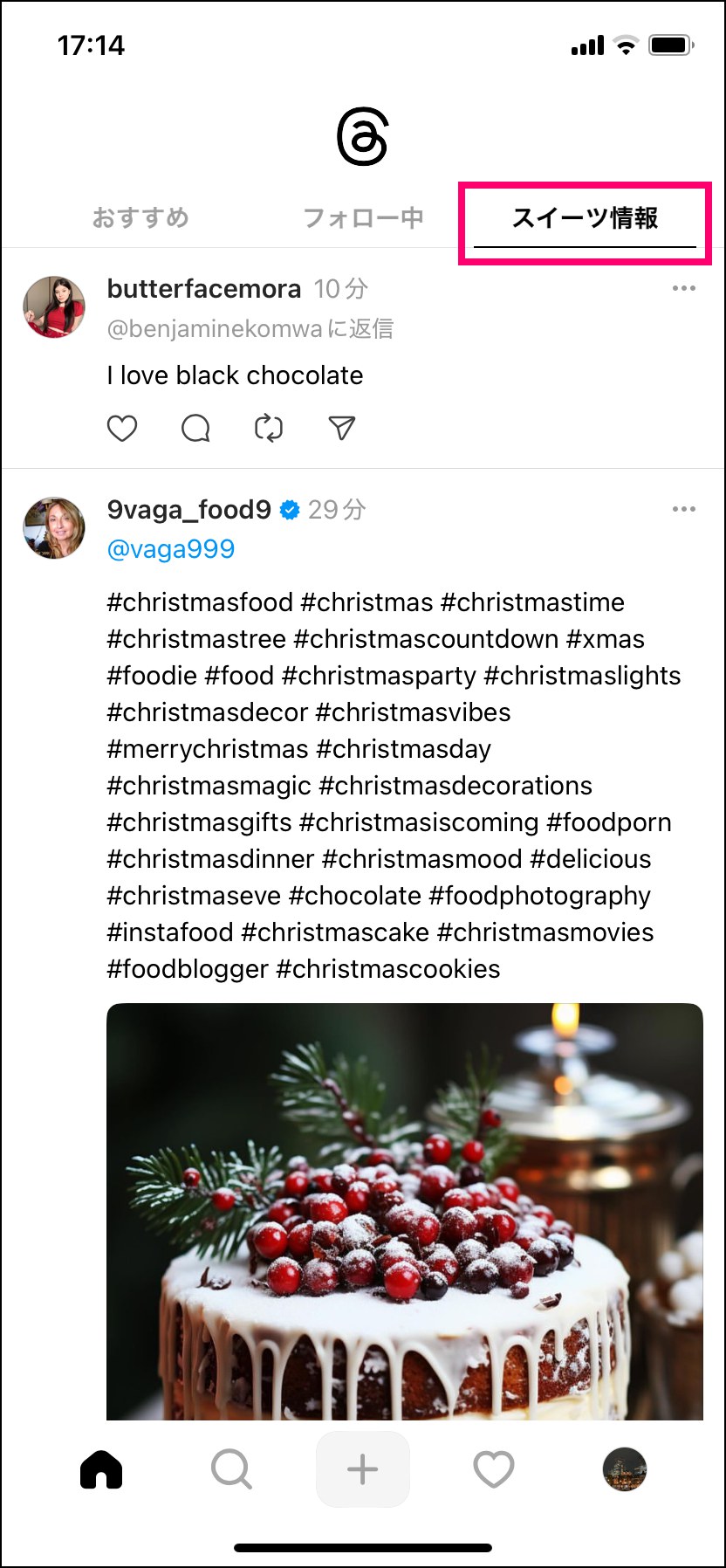
Task: Open butterfacemora username link
Action: [x=204, y=288]
